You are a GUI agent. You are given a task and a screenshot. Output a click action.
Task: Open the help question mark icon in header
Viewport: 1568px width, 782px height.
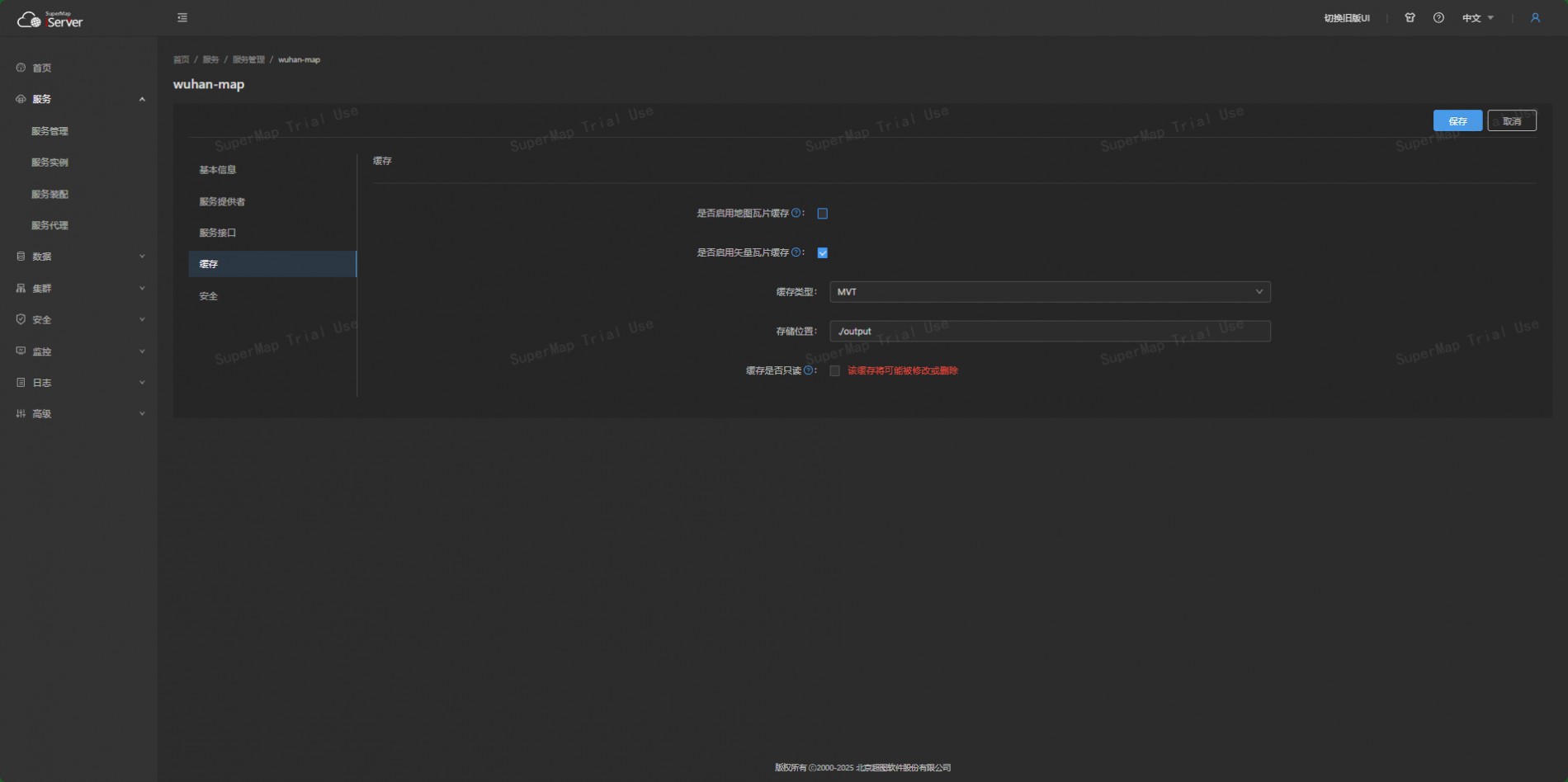tap(1438, 17)
